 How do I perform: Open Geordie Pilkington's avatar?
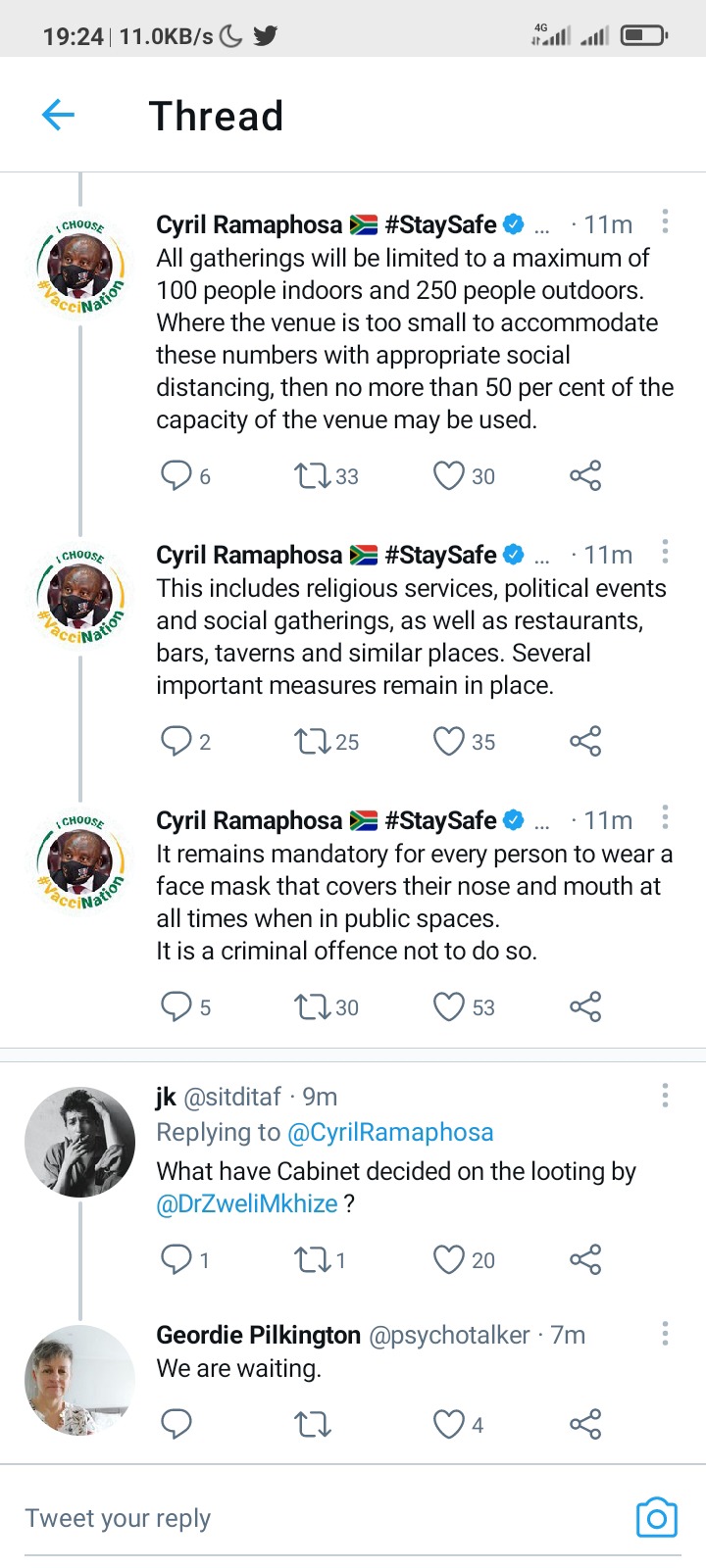(79, 1380)
